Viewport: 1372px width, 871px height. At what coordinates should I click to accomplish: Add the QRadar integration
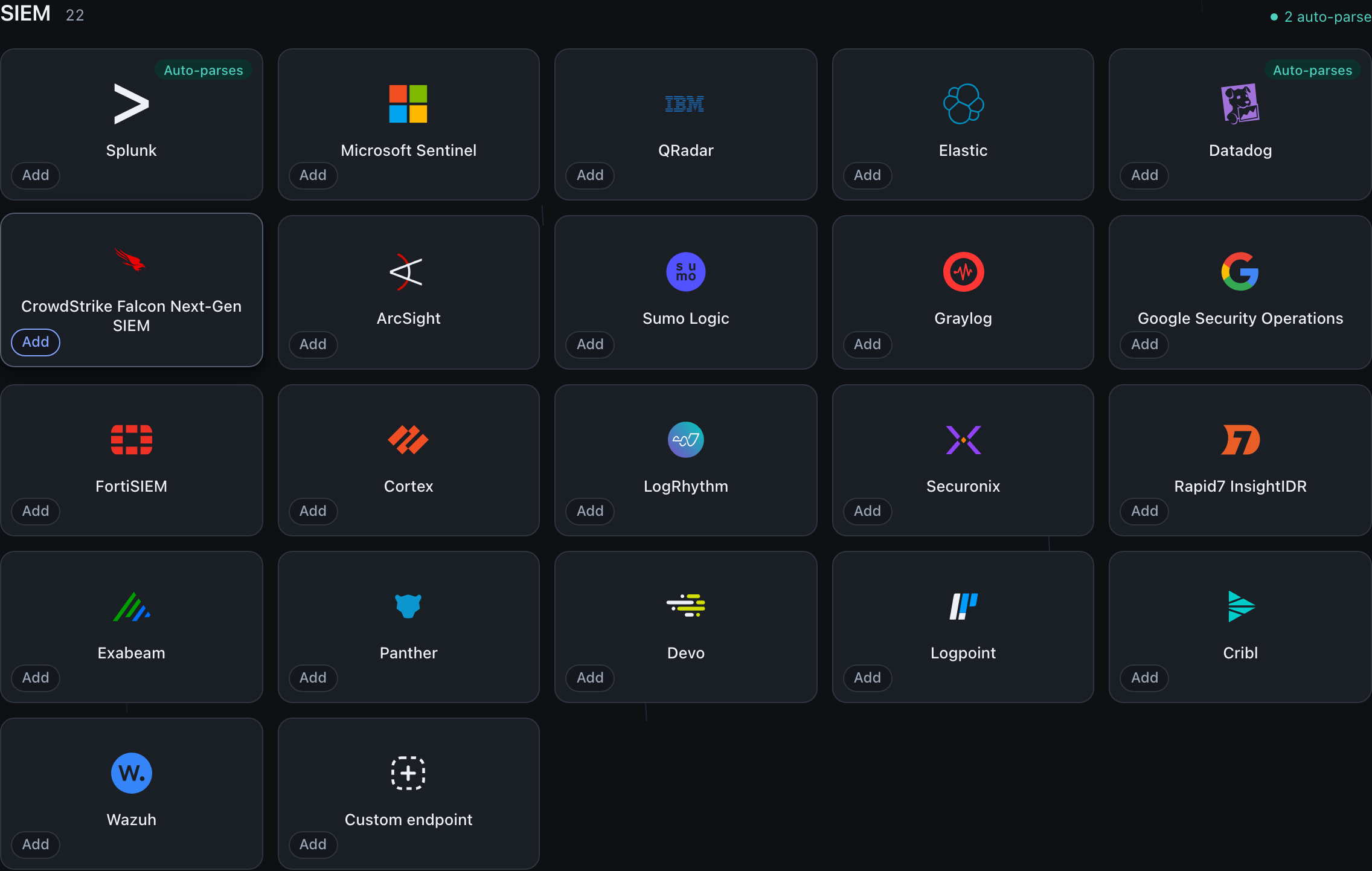[590, 175]
